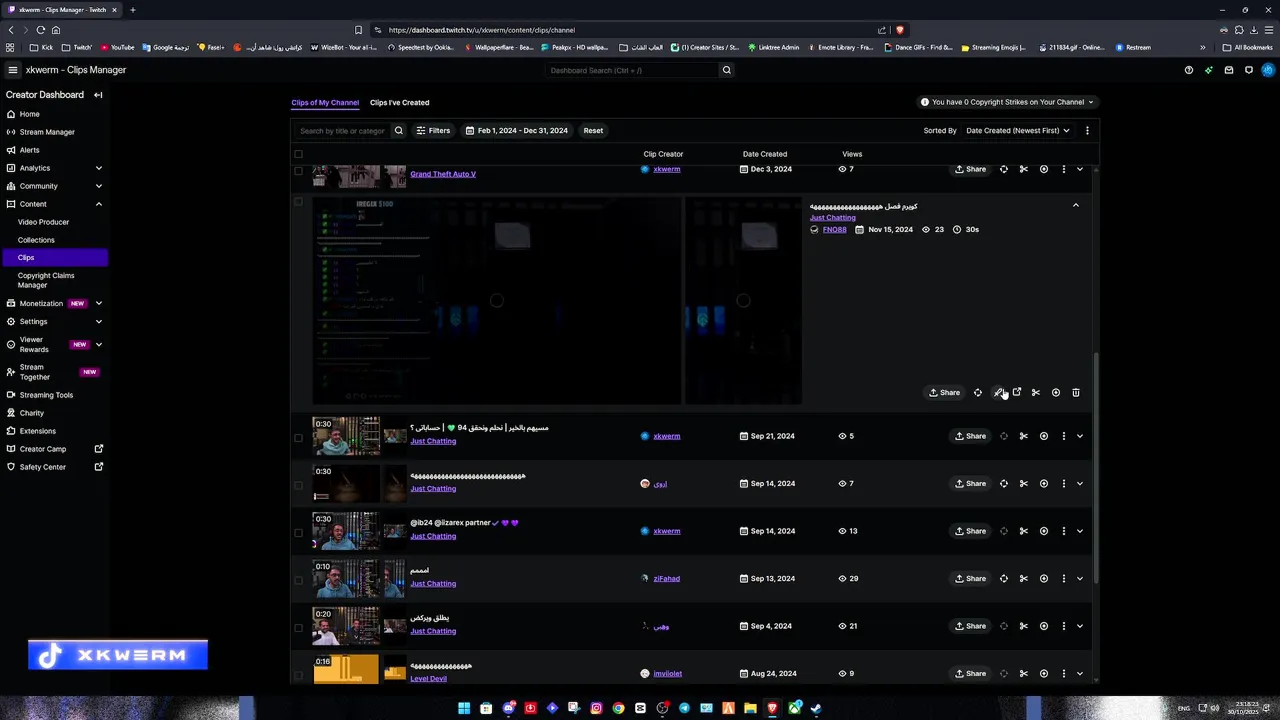
Task: Open three-dot menu for Sep 4, 2024 clip
Action: tap(1063, 626)
